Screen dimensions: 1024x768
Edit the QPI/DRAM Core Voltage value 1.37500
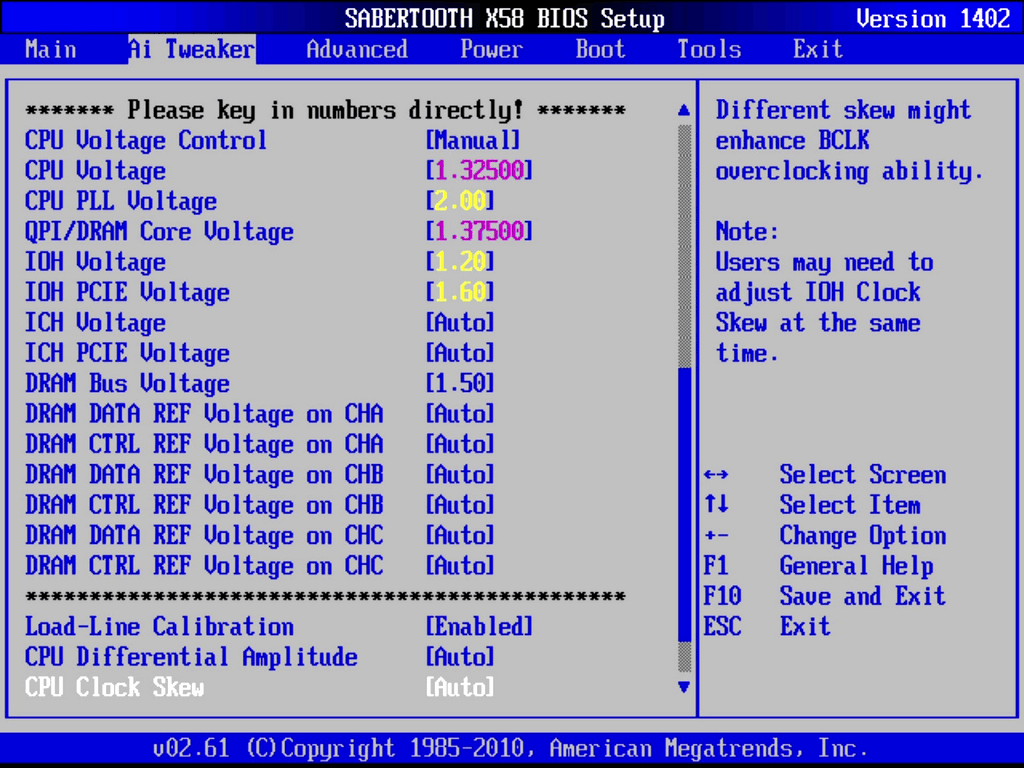coord(479,231)
